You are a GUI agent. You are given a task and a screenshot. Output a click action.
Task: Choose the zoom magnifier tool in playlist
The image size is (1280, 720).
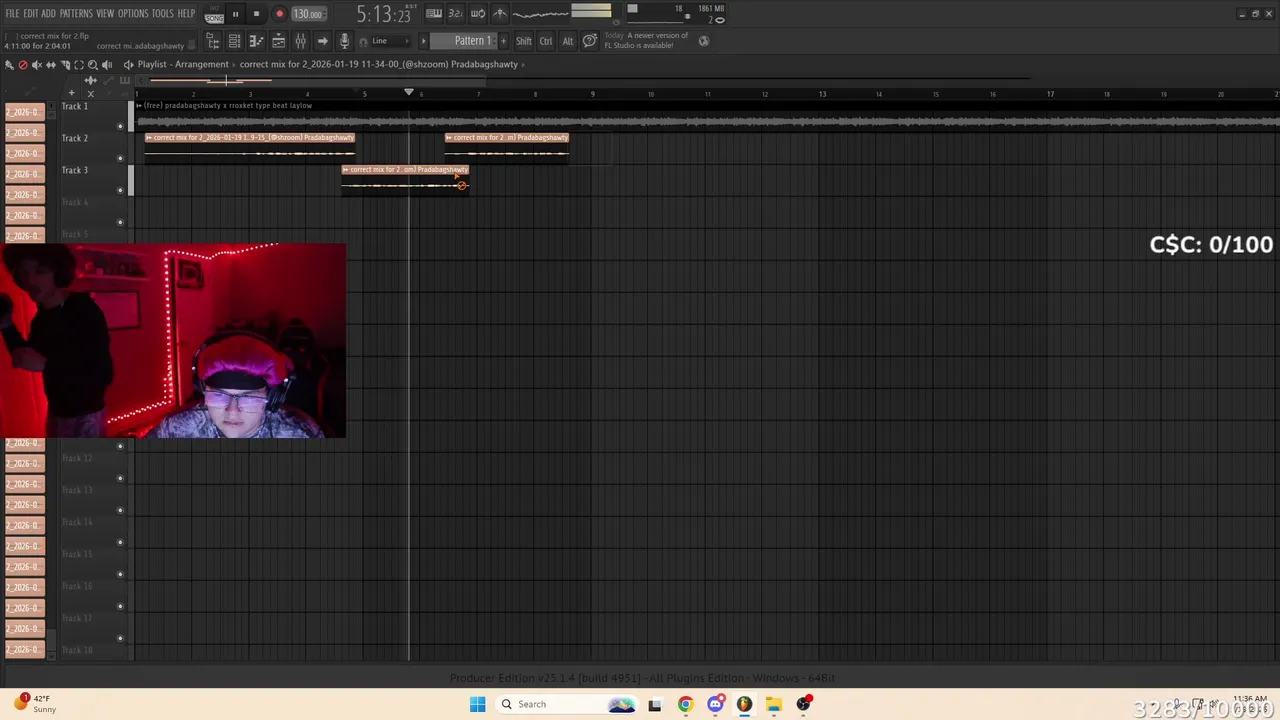pos(92,64)
